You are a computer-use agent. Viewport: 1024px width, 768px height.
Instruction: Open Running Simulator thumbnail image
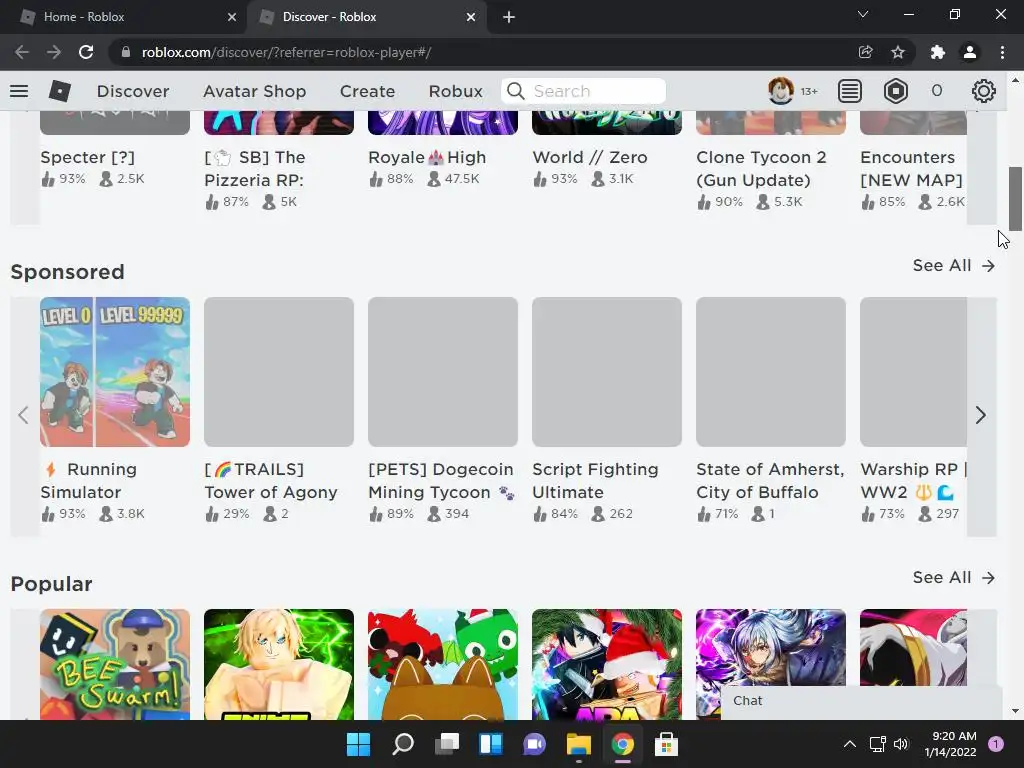[115, 372]
